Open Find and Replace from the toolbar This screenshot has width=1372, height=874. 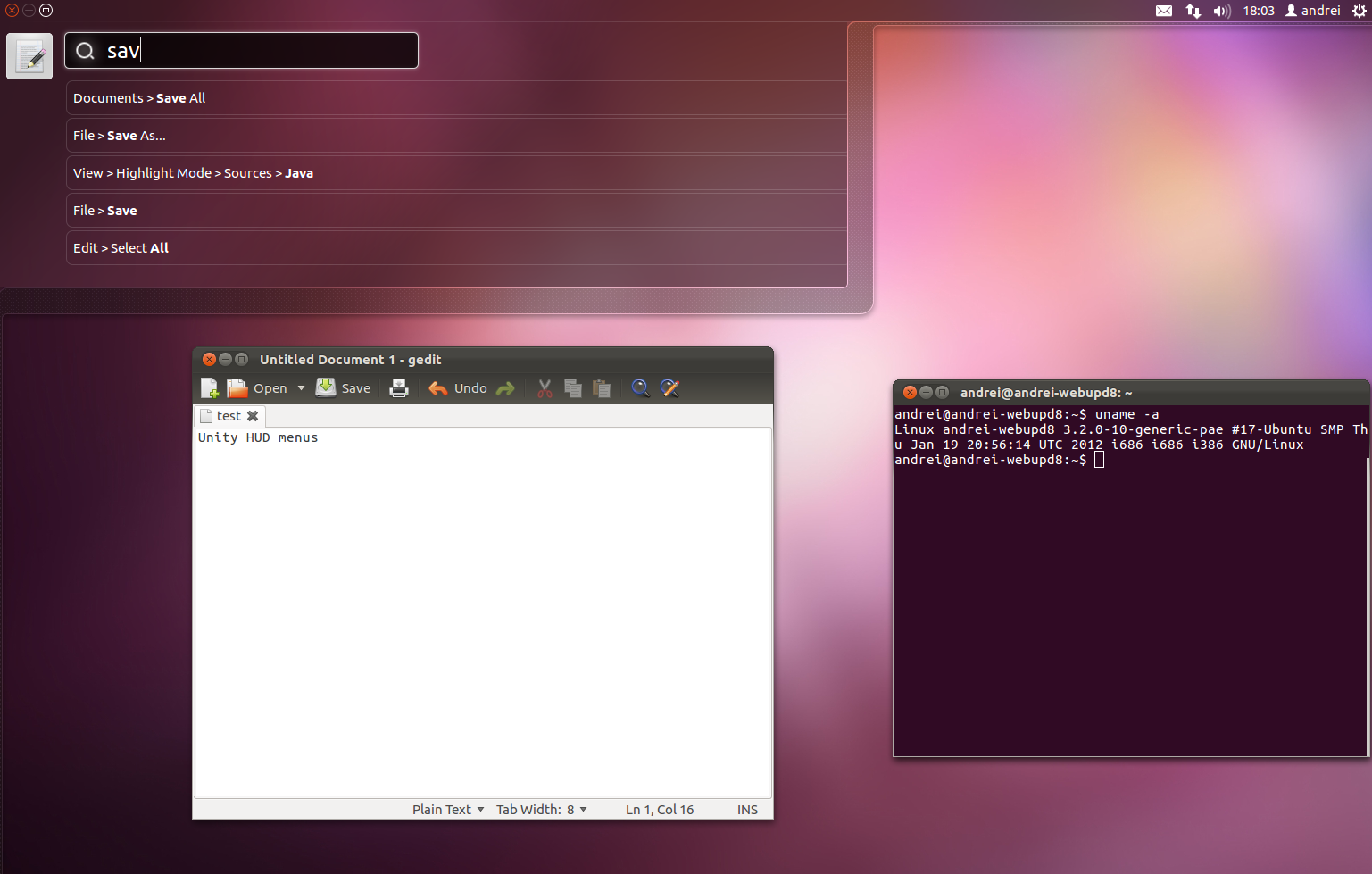point(670,387)
